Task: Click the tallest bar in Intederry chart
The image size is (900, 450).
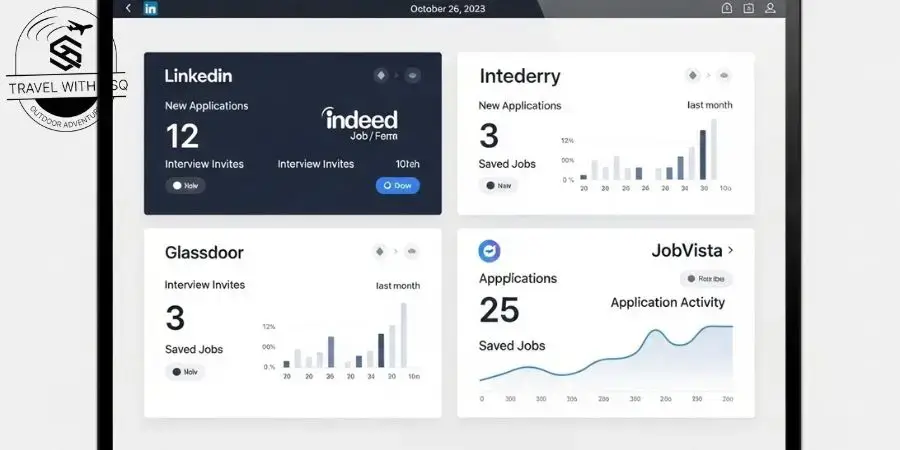Action: (713, 149)
